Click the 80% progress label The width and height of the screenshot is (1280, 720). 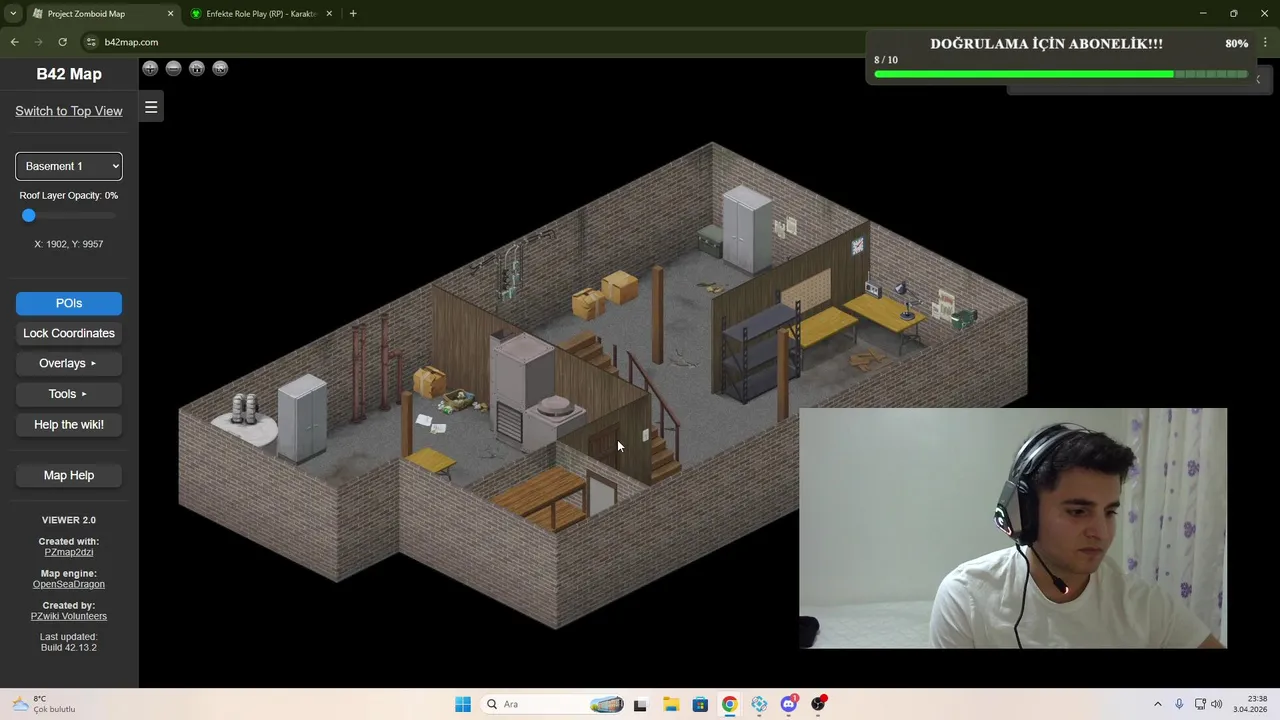tap(1236, 44)
